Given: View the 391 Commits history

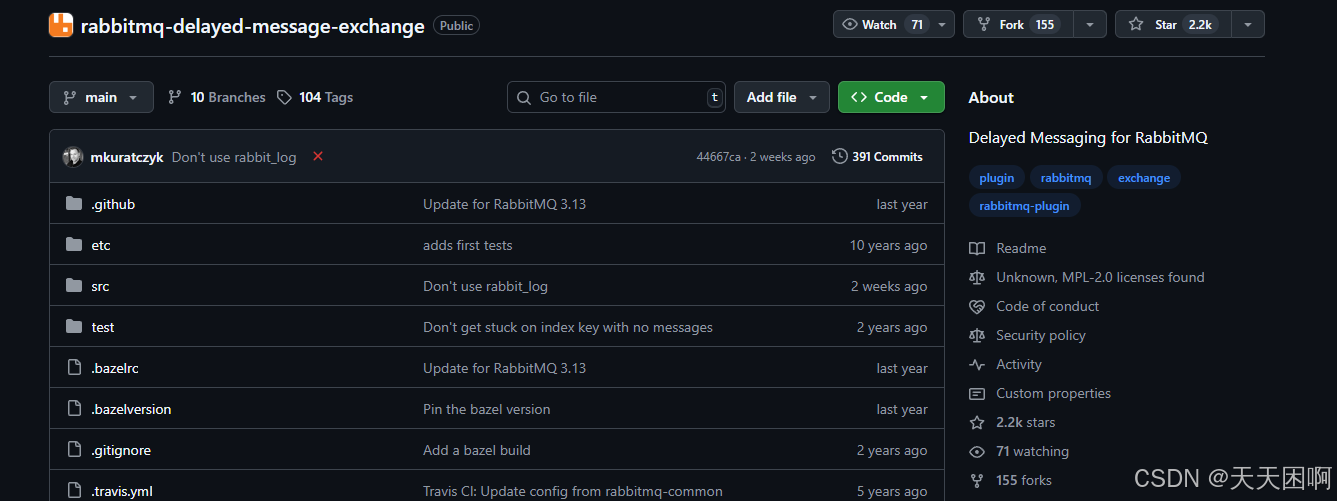Looking at the screenshot, I should click(x=878, y=157).
